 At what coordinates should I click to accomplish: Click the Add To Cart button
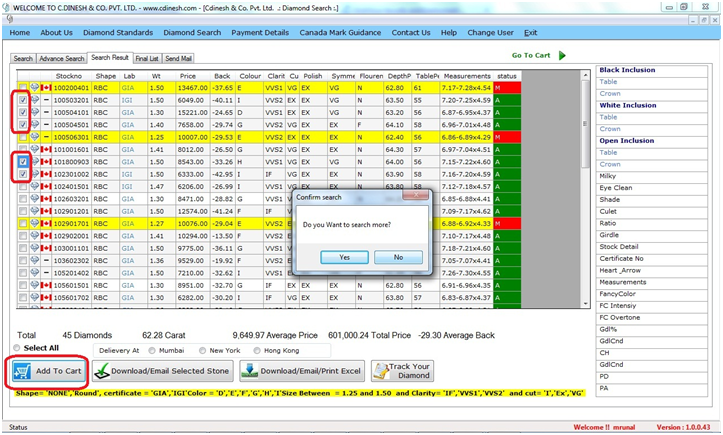coord(49,371)
